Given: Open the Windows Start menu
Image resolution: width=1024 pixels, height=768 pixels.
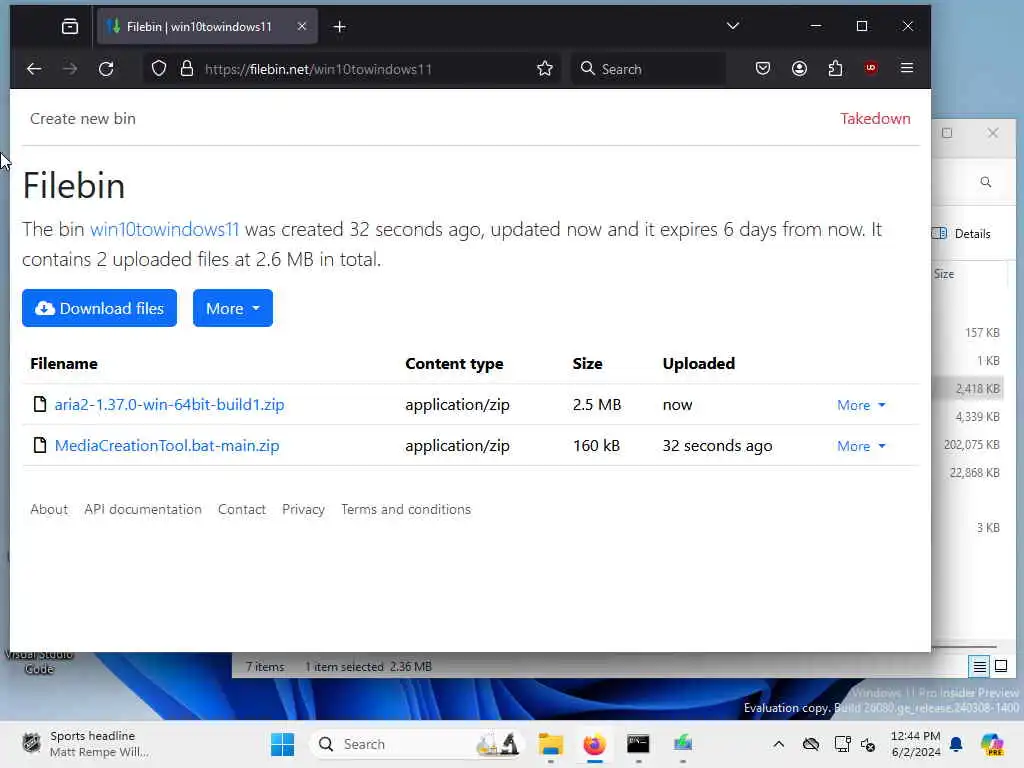Looking at the screenshot, I should click(x=283, y=744).
